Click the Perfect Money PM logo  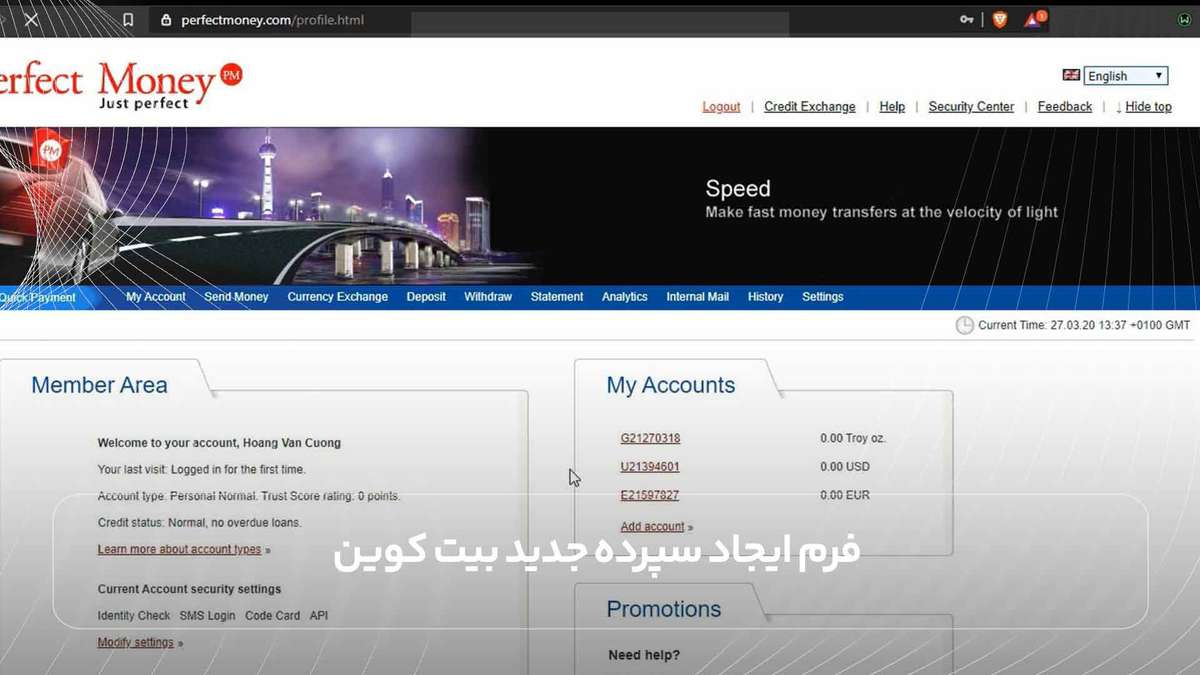click(120, 85)
